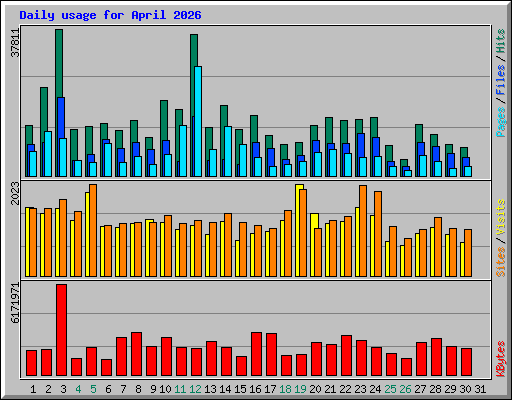Click the red KBytes bar for day 22

pos(346,356)
